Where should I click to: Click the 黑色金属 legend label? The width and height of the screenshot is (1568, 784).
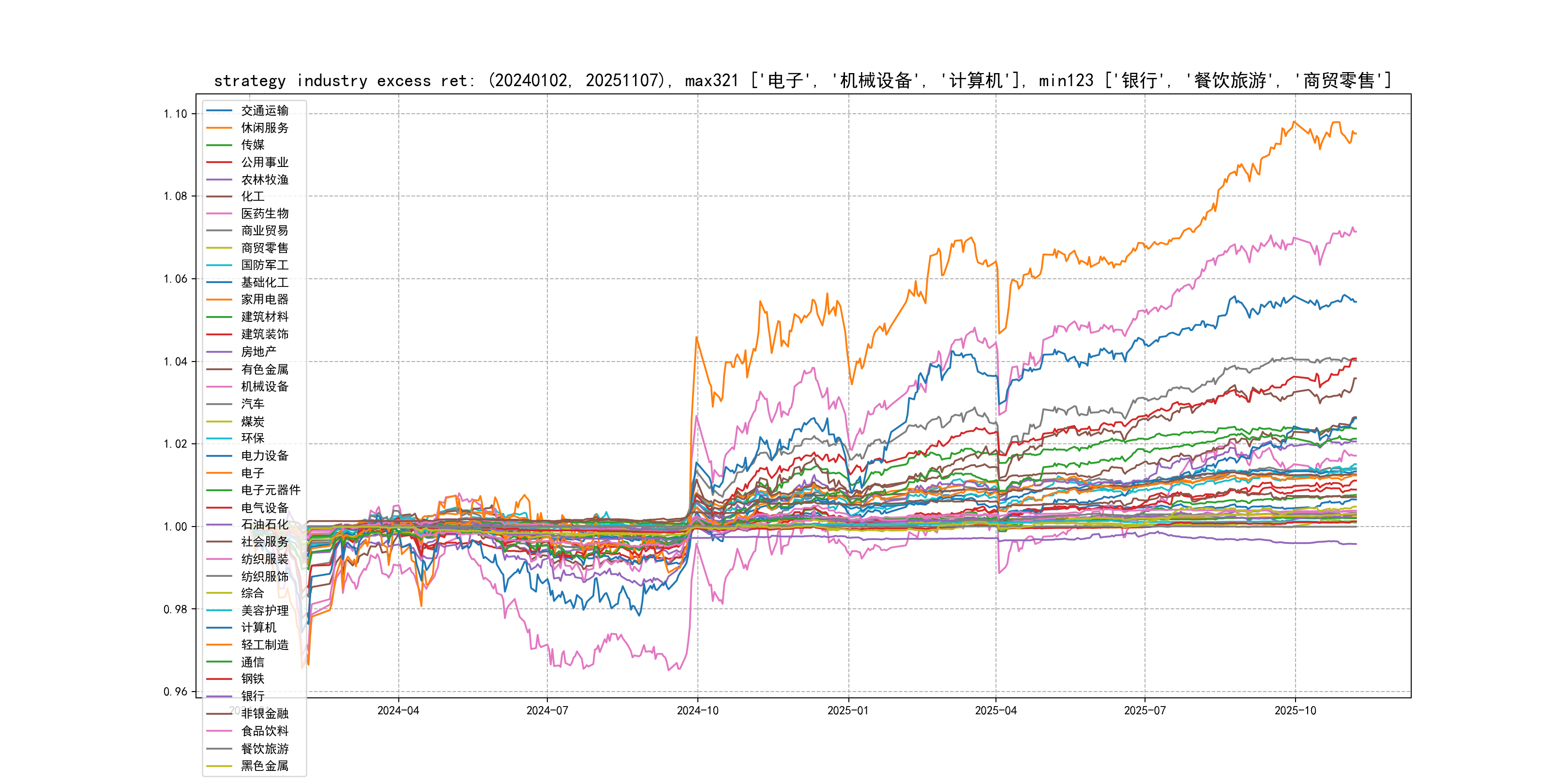point(264,766)
